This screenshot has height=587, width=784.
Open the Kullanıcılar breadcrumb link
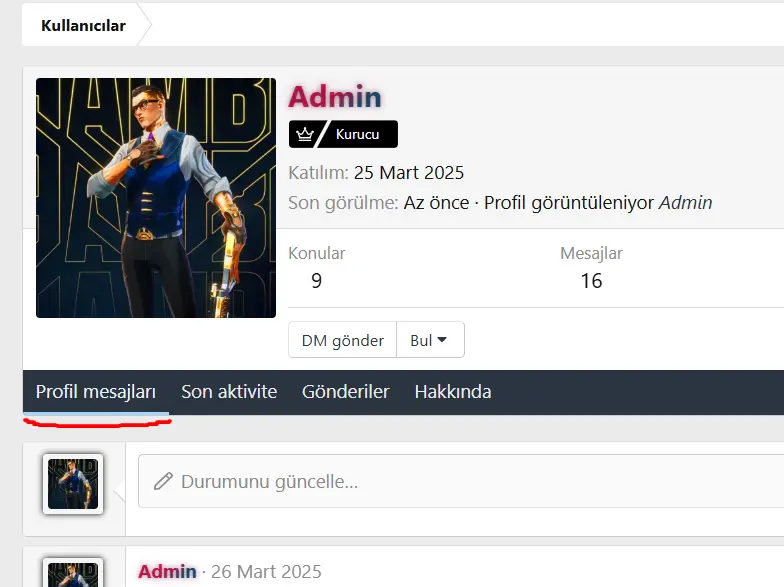(83, 26)
